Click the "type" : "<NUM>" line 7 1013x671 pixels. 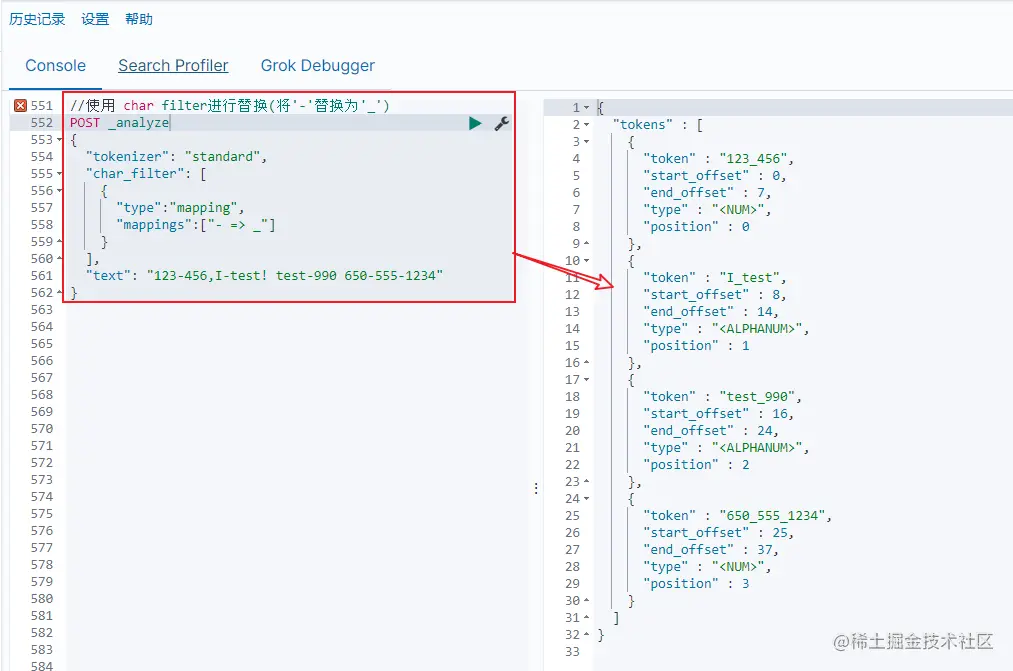point(707,210)
